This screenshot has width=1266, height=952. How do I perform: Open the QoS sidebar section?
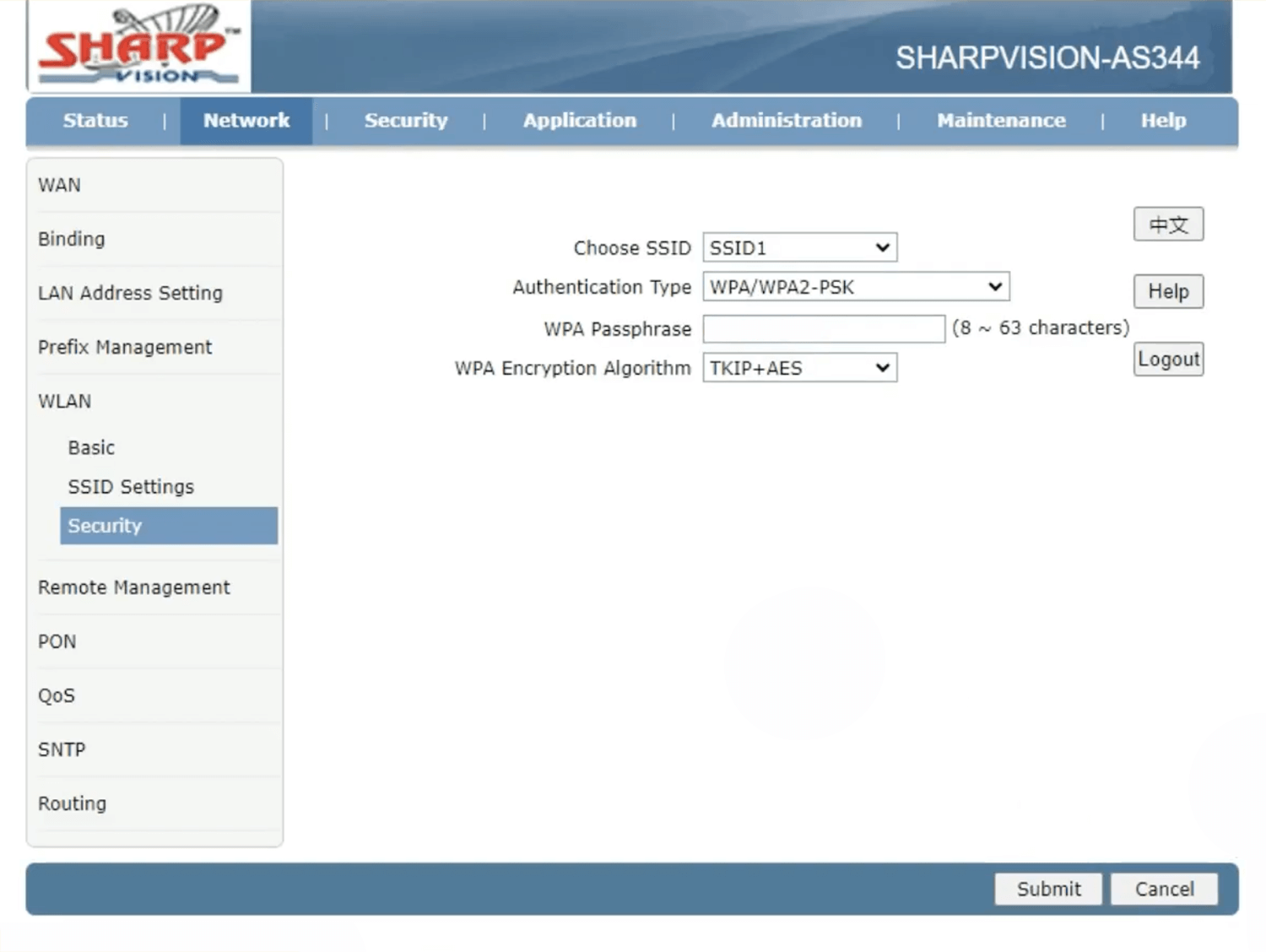pos(57,695)
